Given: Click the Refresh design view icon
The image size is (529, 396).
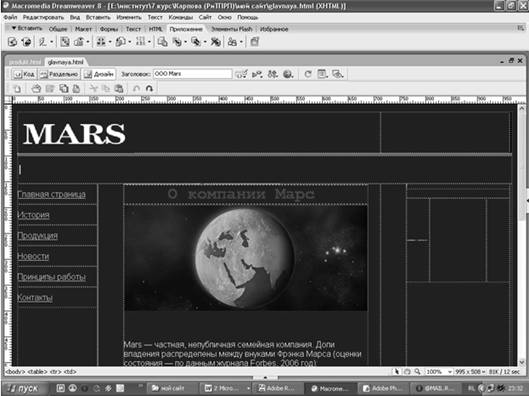Looking at the screenshot, I should (x=307, y=74).
